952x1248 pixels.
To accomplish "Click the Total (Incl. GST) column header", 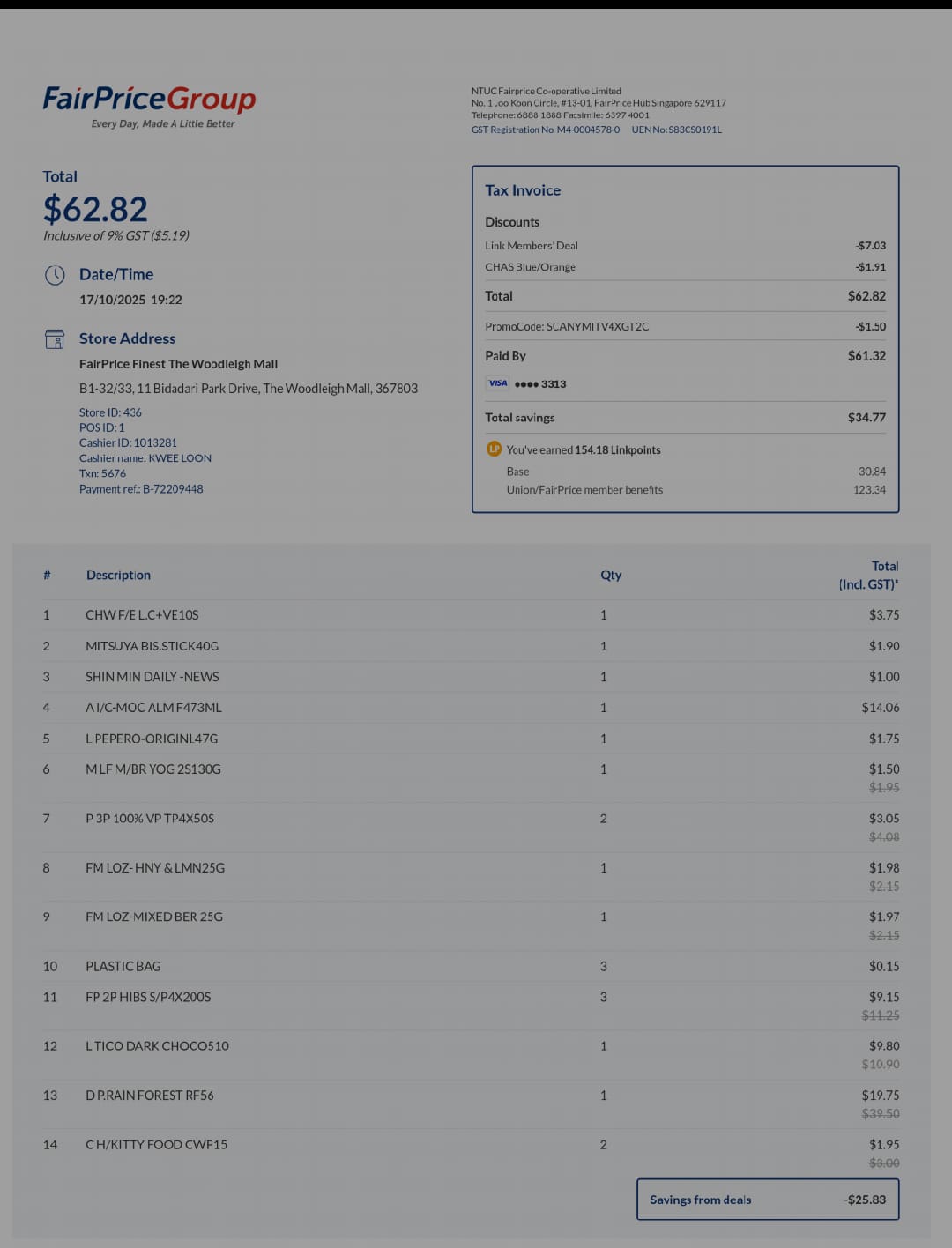I will (x=868, y=576).
